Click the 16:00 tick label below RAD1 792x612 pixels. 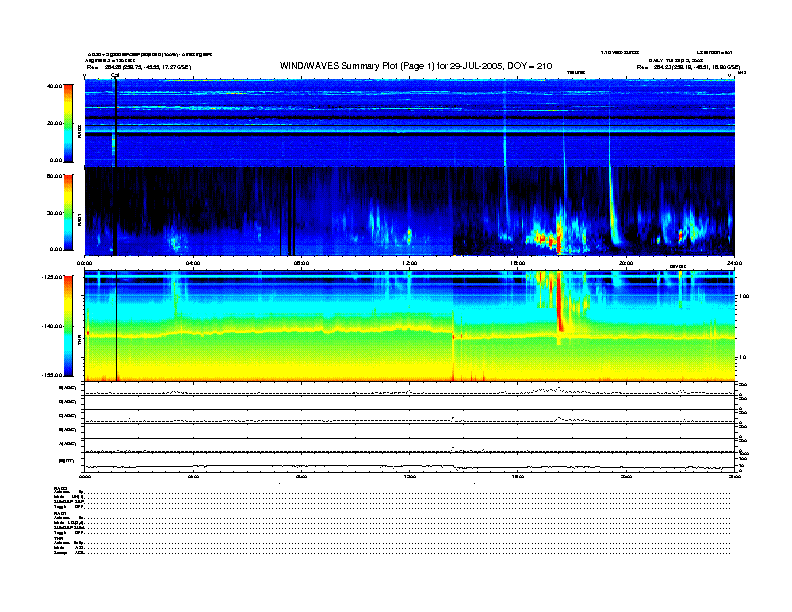point(518,263)
